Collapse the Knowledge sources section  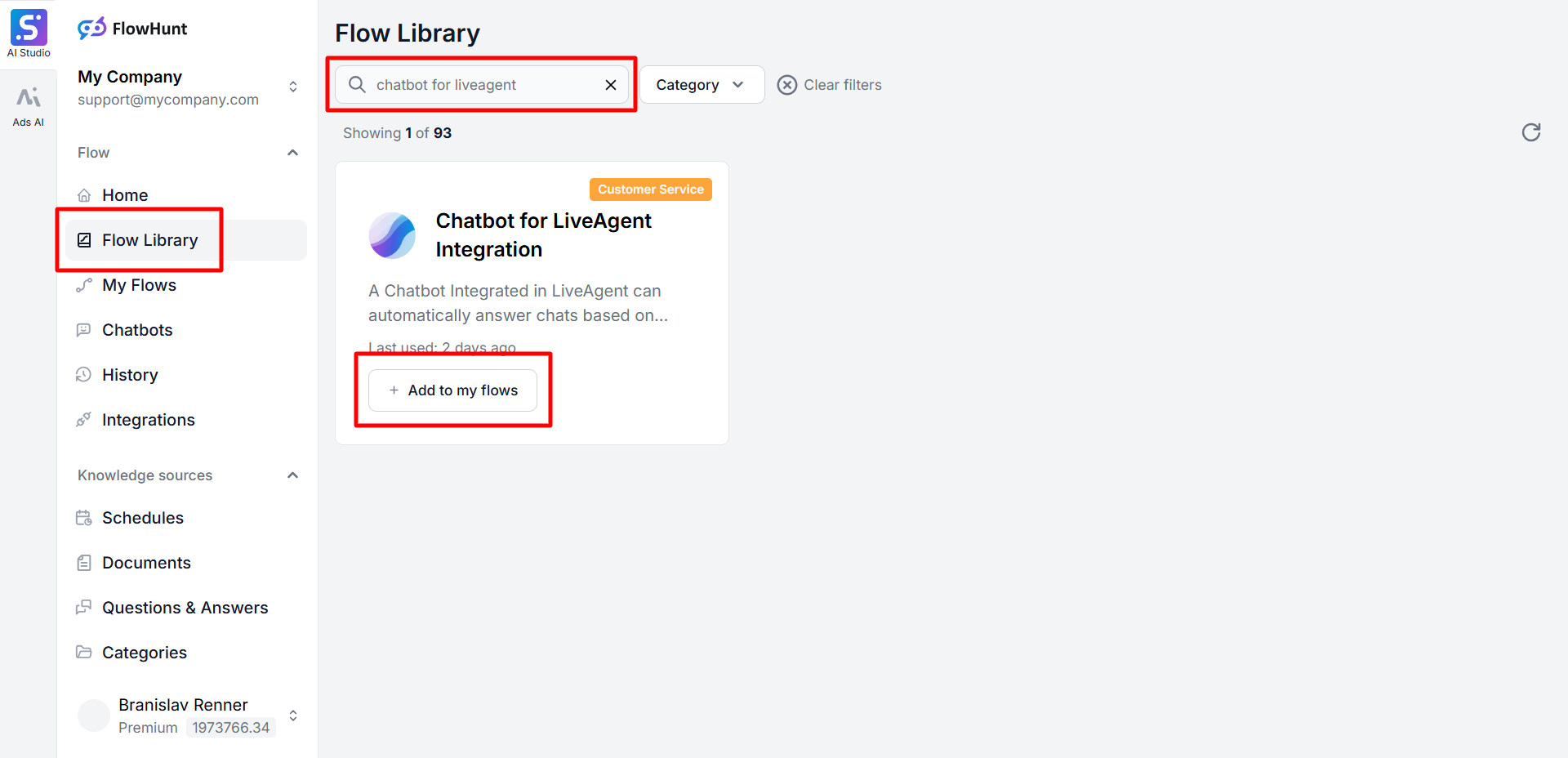coord(293,475)
